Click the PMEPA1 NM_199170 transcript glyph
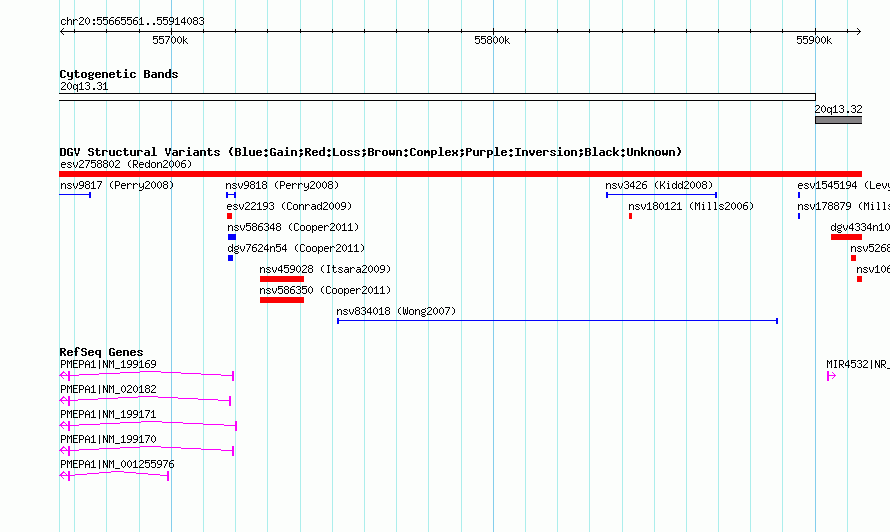Image resolution: width=890 pixels, height=532 pixels. pos(146,450)
